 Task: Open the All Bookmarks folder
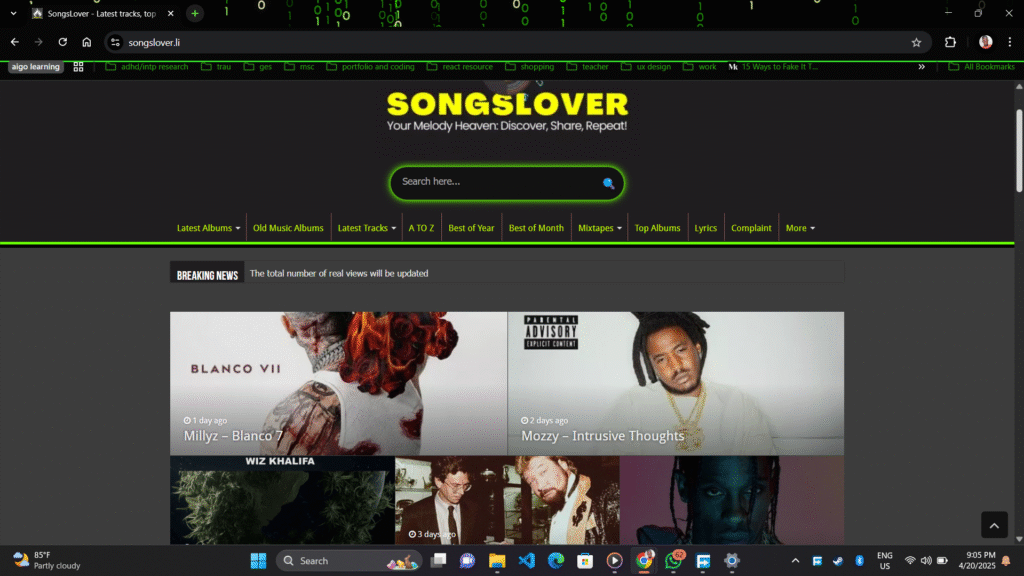click(x=982, y=67)
